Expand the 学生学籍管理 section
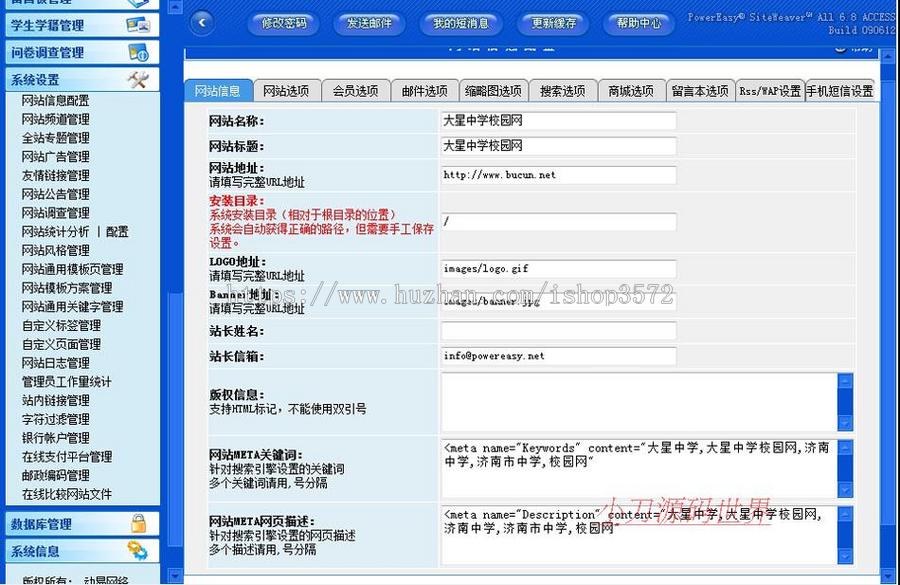 tap(83, 25)
